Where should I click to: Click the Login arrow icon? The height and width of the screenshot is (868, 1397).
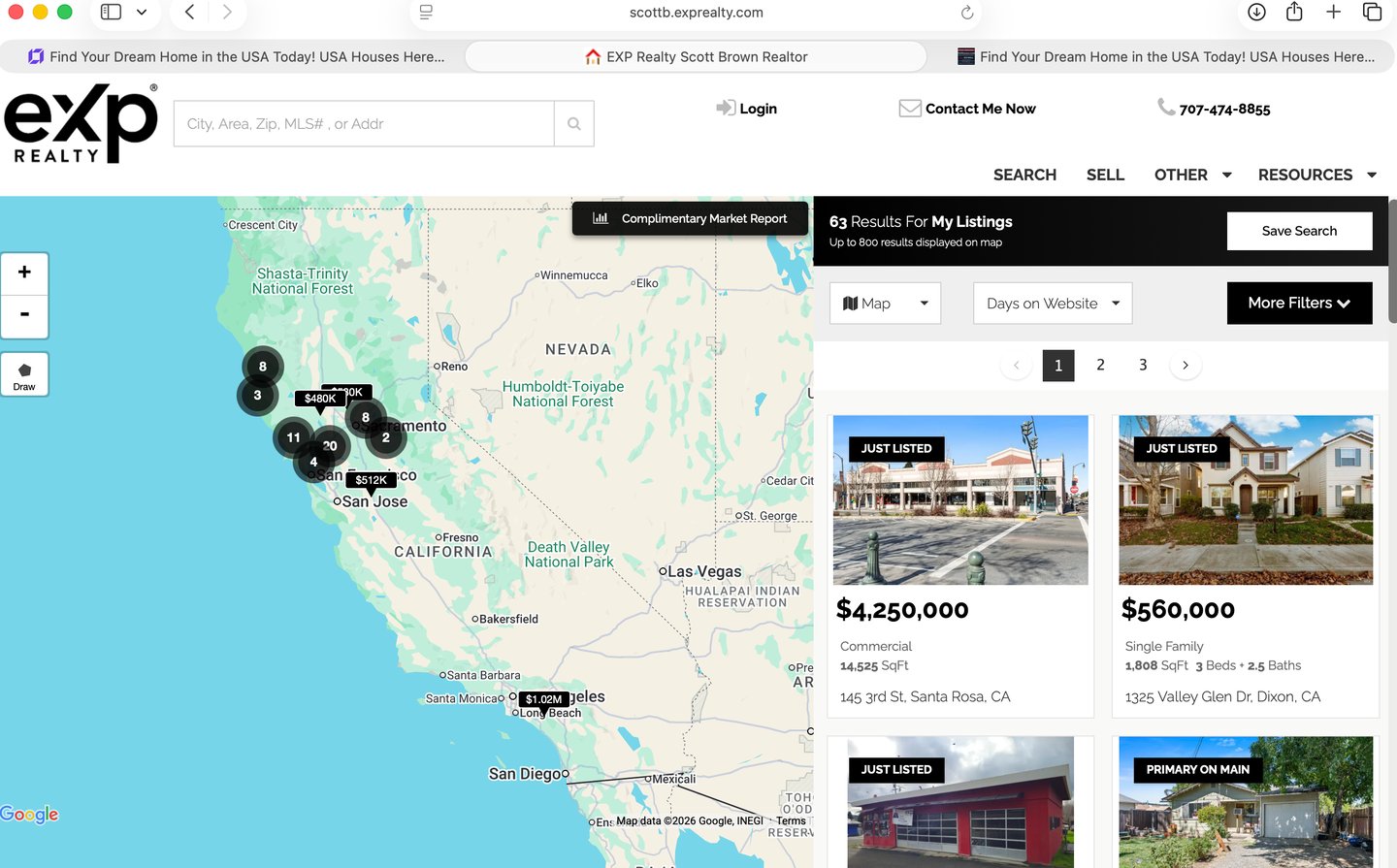[x=726, y=108]
